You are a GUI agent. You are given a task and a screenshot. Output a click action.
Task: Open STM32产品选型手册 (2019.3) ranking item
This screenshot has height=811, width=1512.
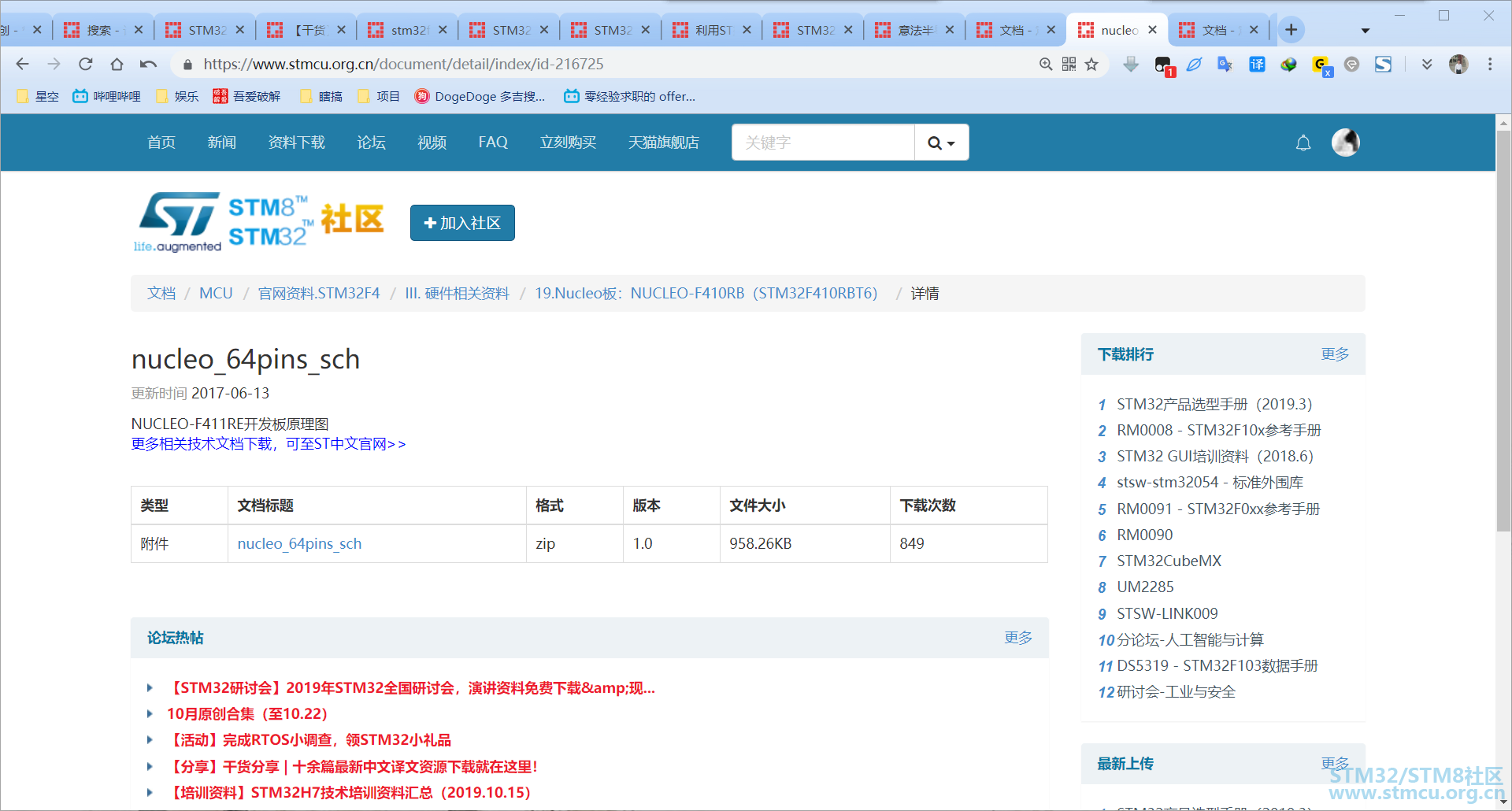(x=1214, y=405)
